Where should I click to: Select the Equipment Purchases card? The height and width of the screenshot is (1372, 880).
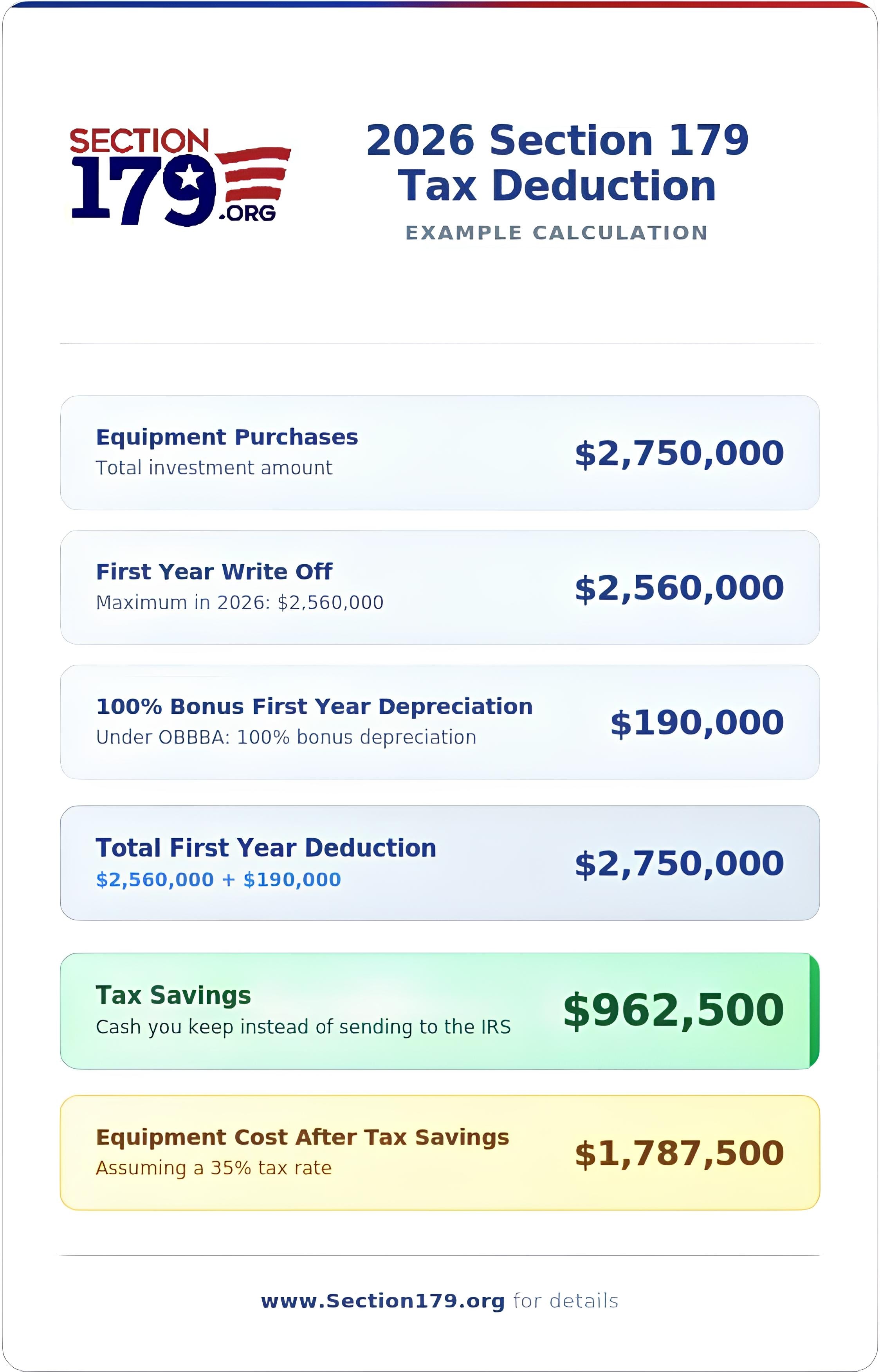440,453
